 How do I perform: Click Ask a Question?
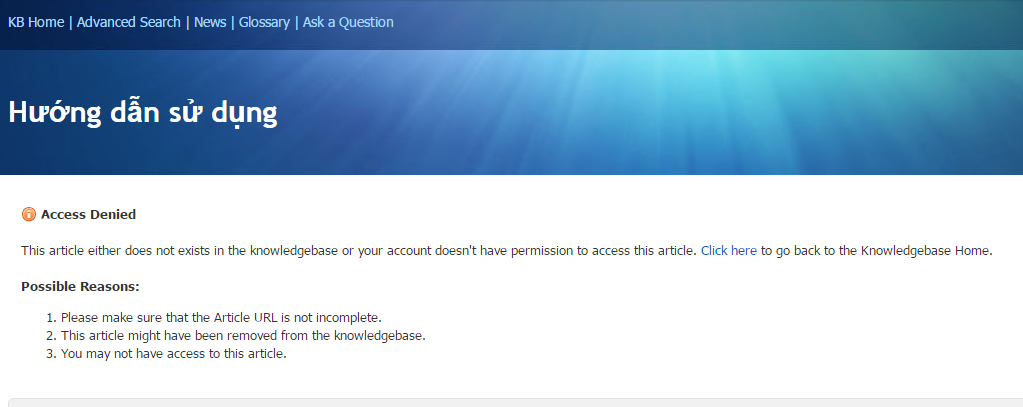click(x=348, y=22)
